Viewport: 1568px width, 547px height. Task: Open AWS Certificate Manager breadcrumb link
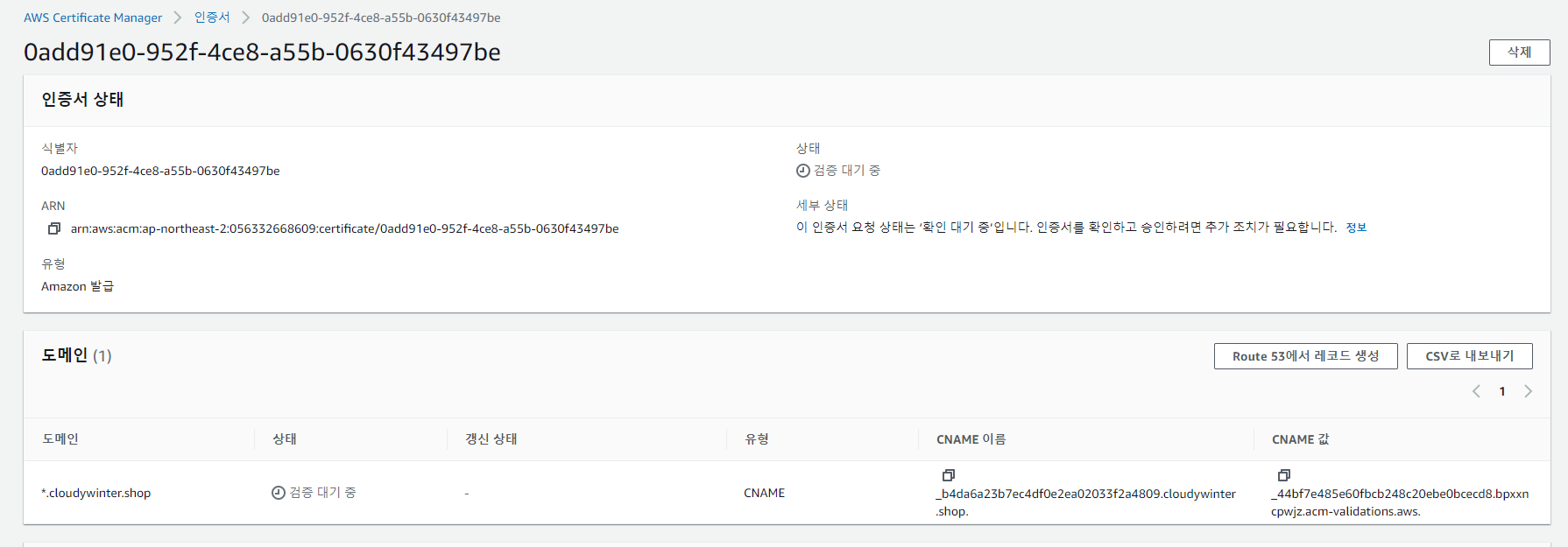coord(93,18)
